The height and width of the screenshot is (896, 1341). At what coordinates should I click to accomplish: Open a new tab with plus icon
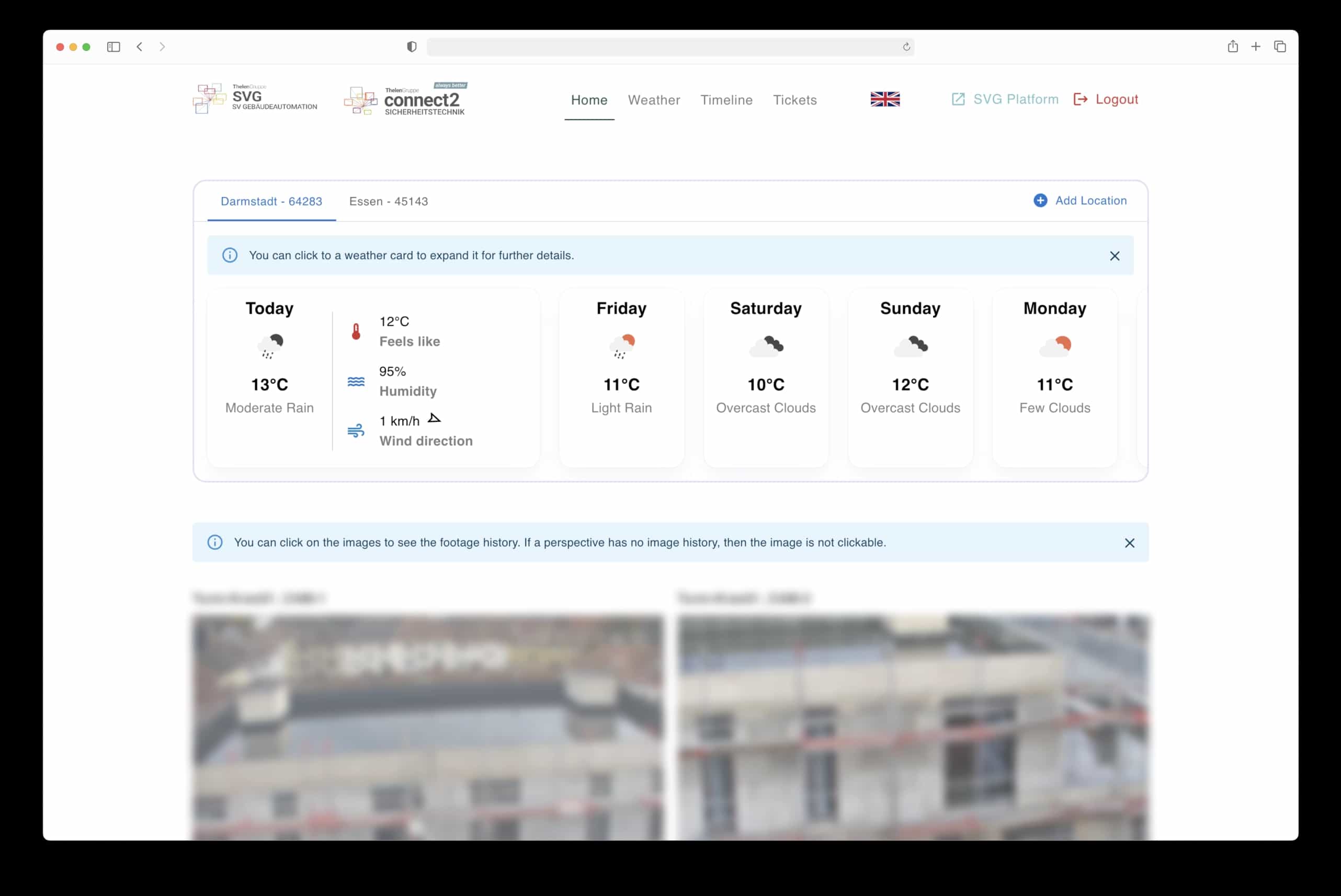pos(1256,47)
